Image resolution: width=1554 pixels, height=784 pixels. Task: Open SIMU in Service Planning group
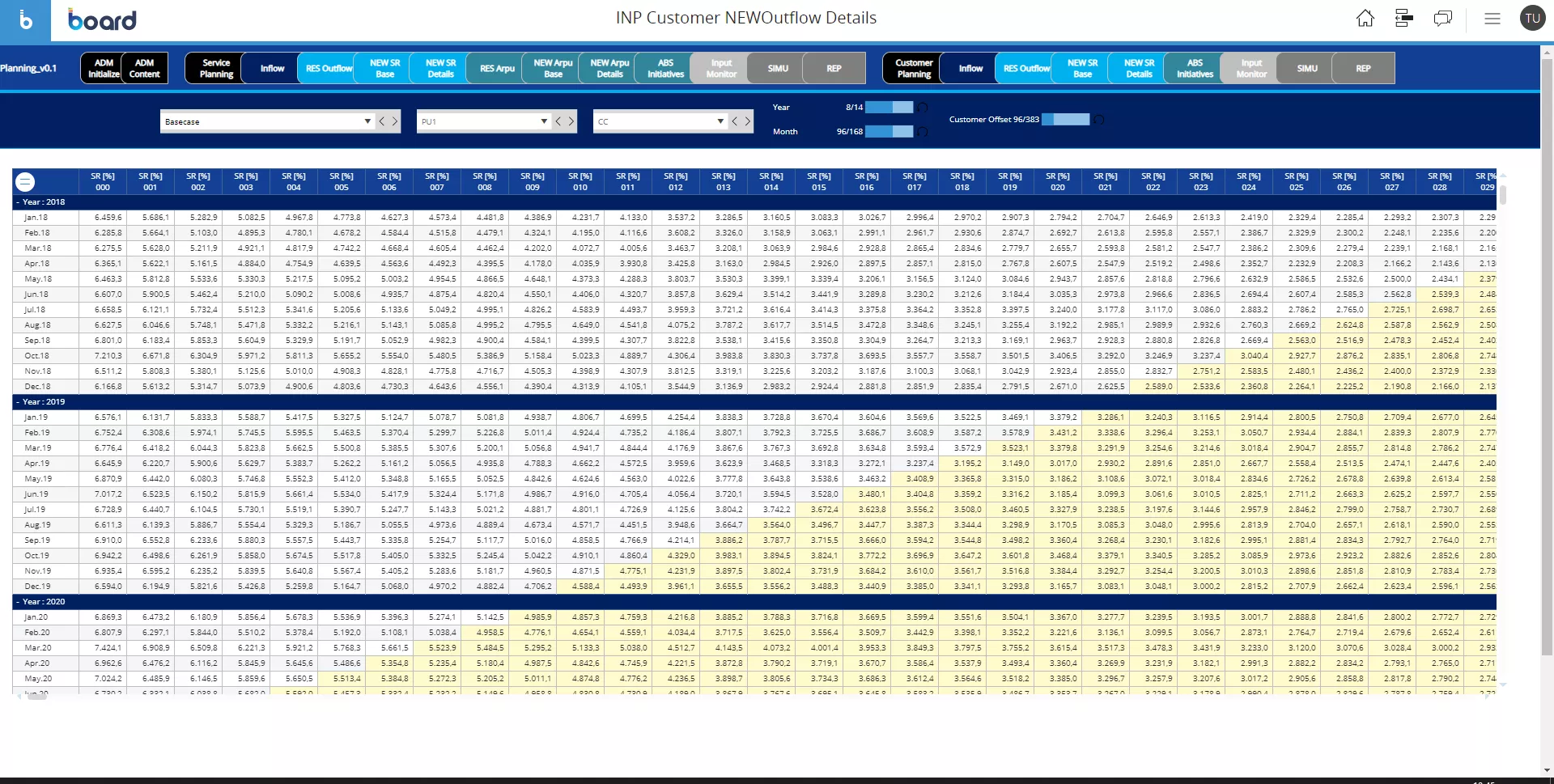tap(777, 68)
